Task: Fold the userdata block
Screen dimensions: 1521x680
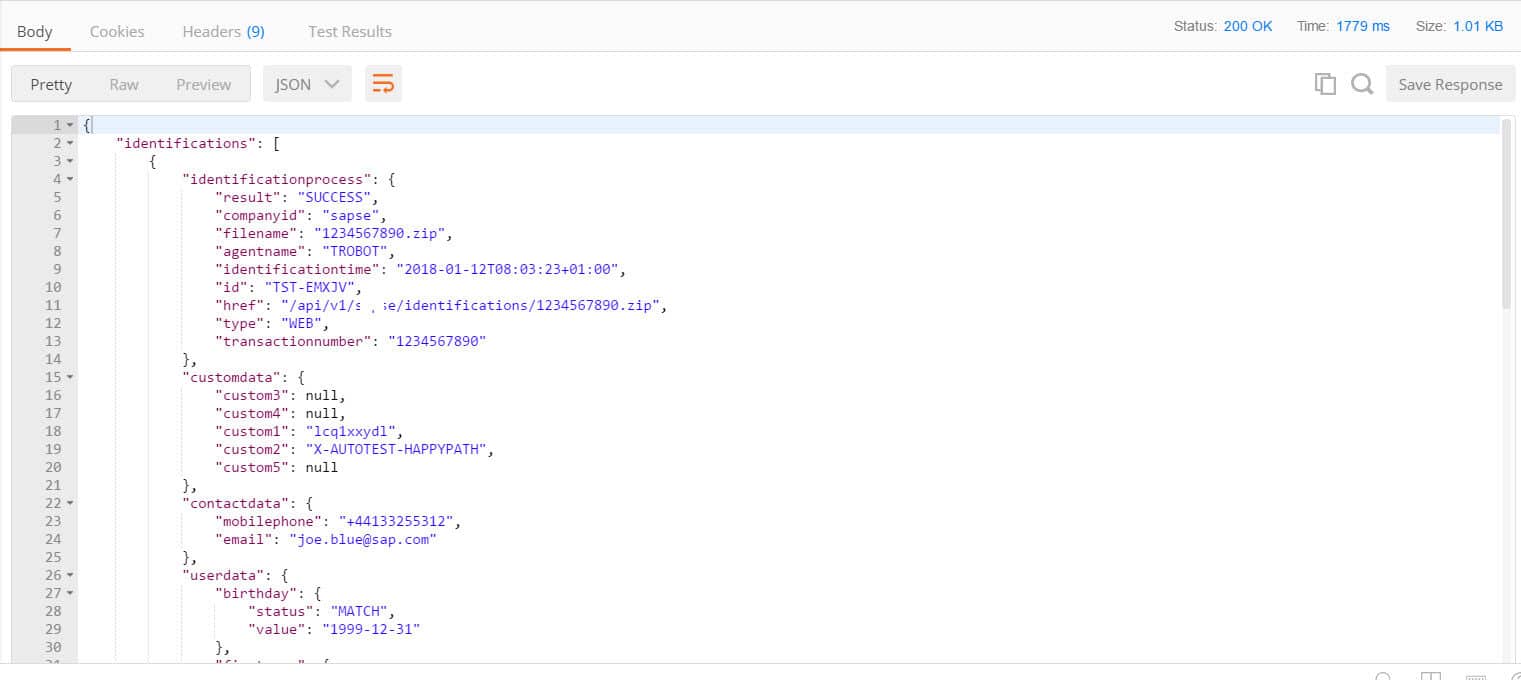Action: pos(70,575)
